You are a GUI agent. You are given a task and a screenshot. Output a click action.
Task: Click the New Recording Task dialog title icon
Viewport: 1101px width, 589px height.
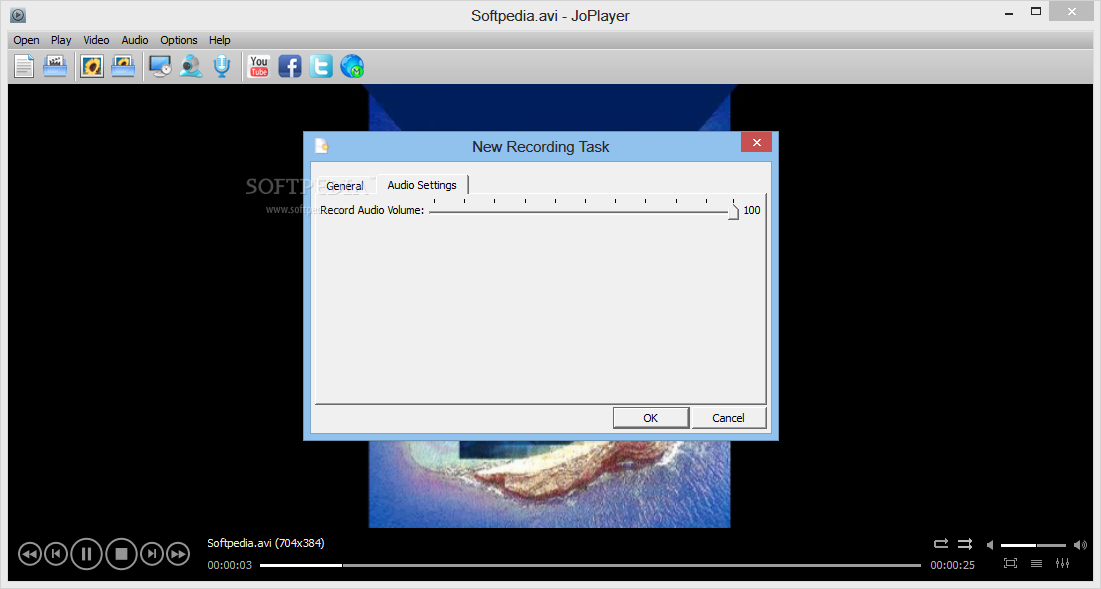point(322,145)
